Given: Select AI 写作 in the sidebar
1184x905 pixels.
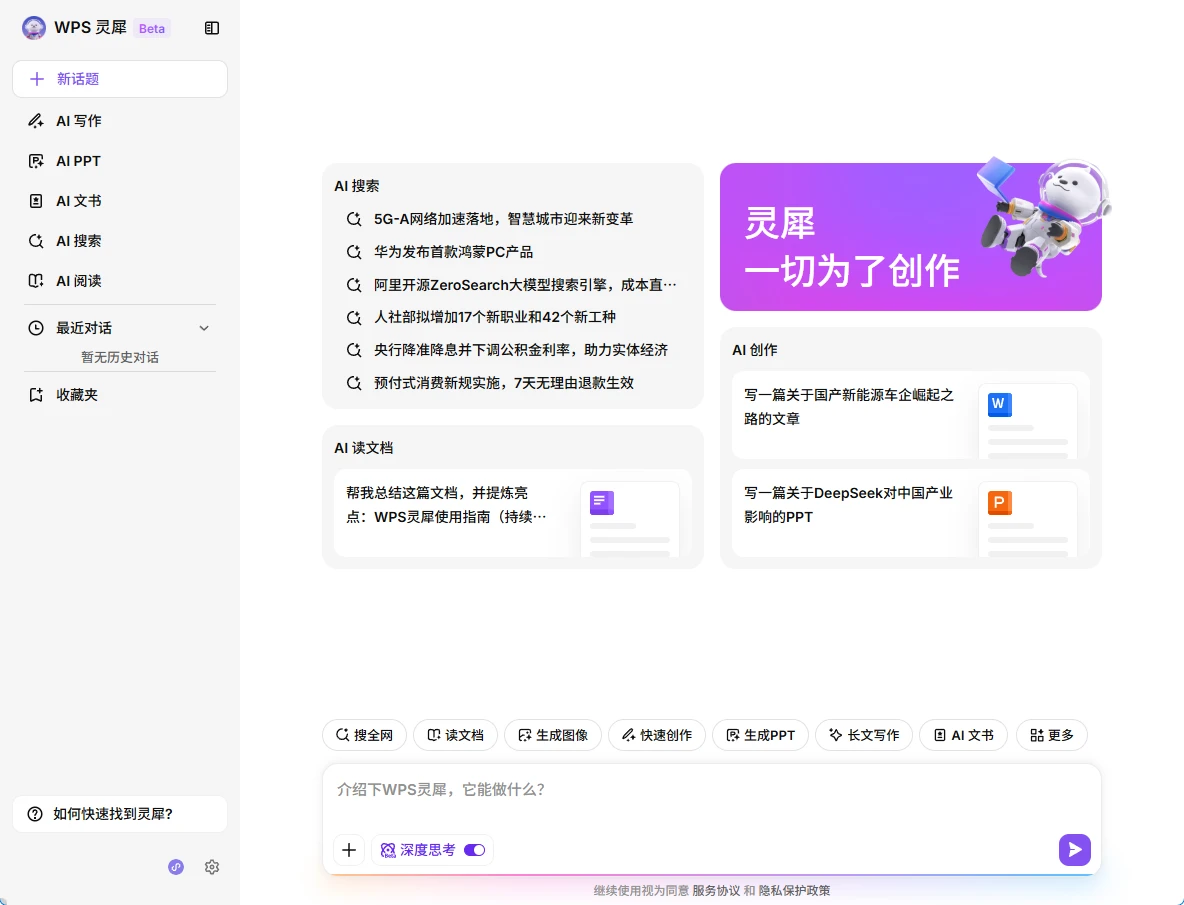Looking at the screenshot, I should (x=78, y=121).
